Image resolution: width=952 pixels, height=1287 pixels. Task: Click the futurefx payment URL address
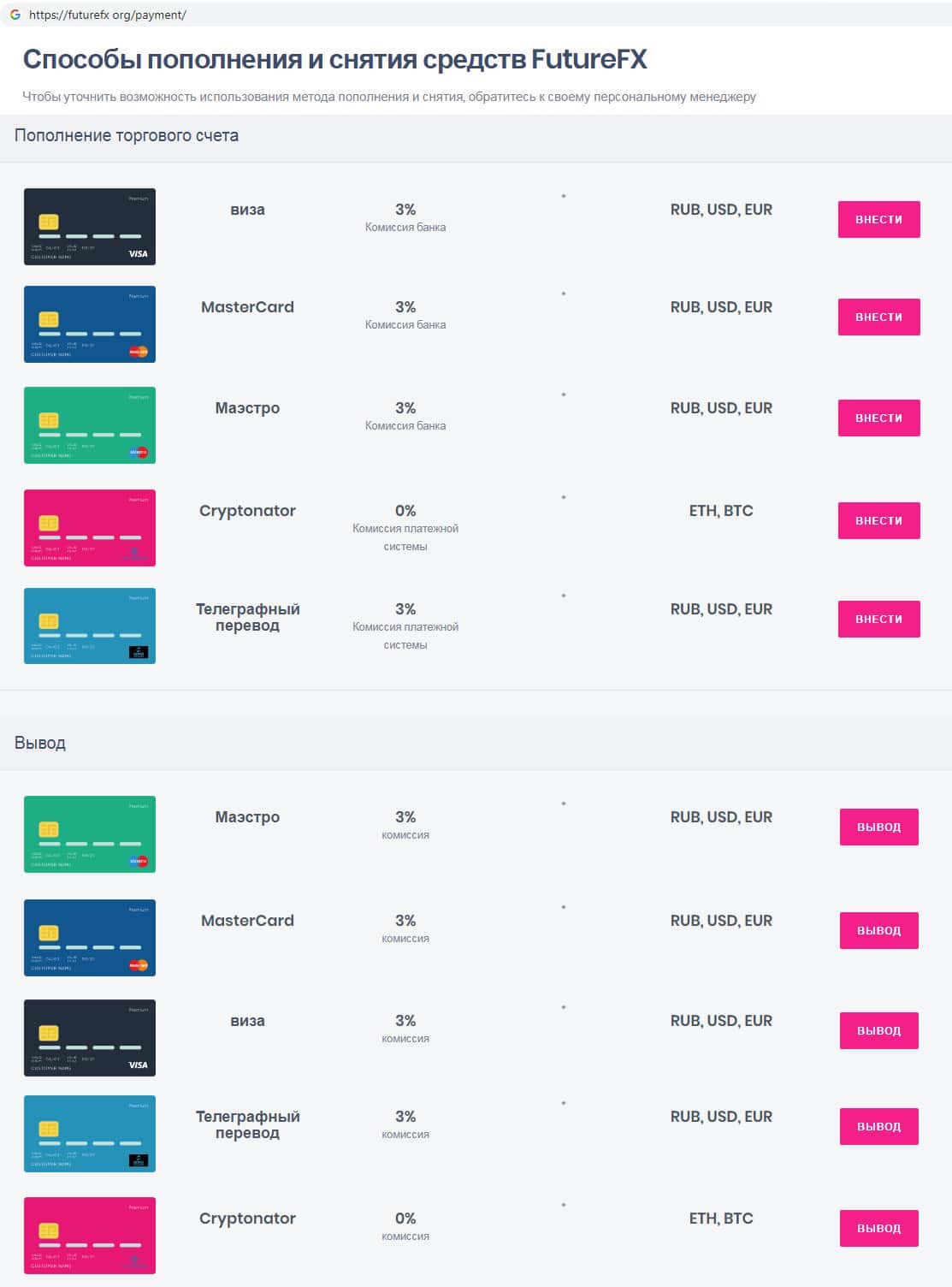108,15
